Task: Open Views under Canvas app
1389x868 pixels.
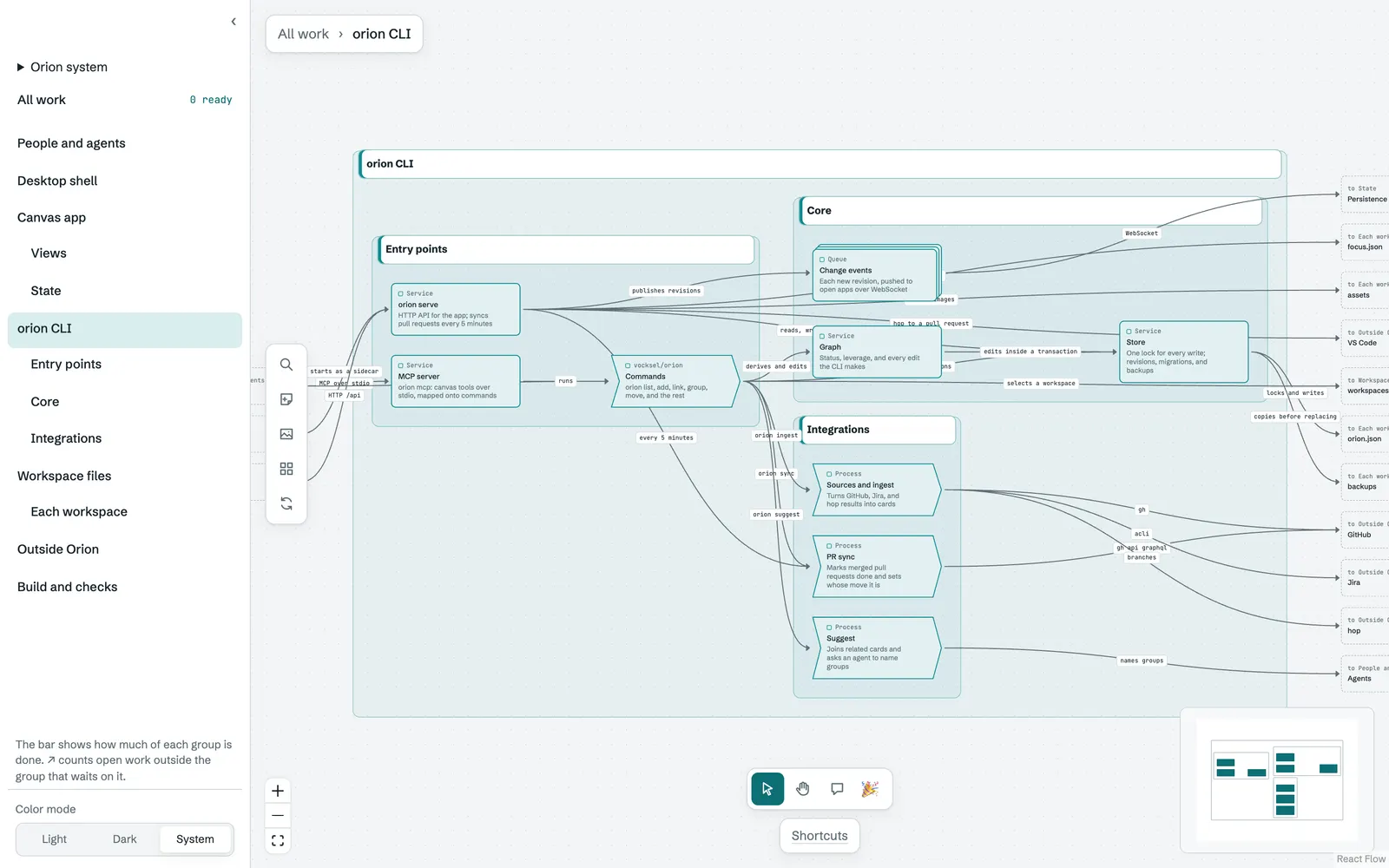Action: [x=125, y=253]
